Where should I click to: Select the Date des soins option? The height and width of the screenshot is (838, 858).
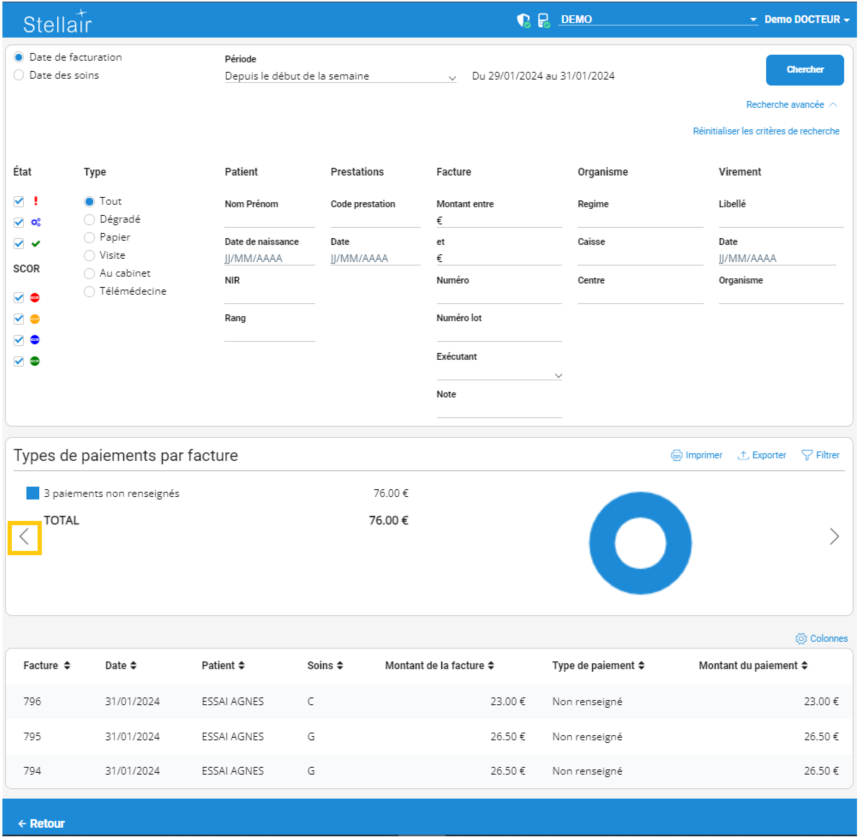click(19, 75)
